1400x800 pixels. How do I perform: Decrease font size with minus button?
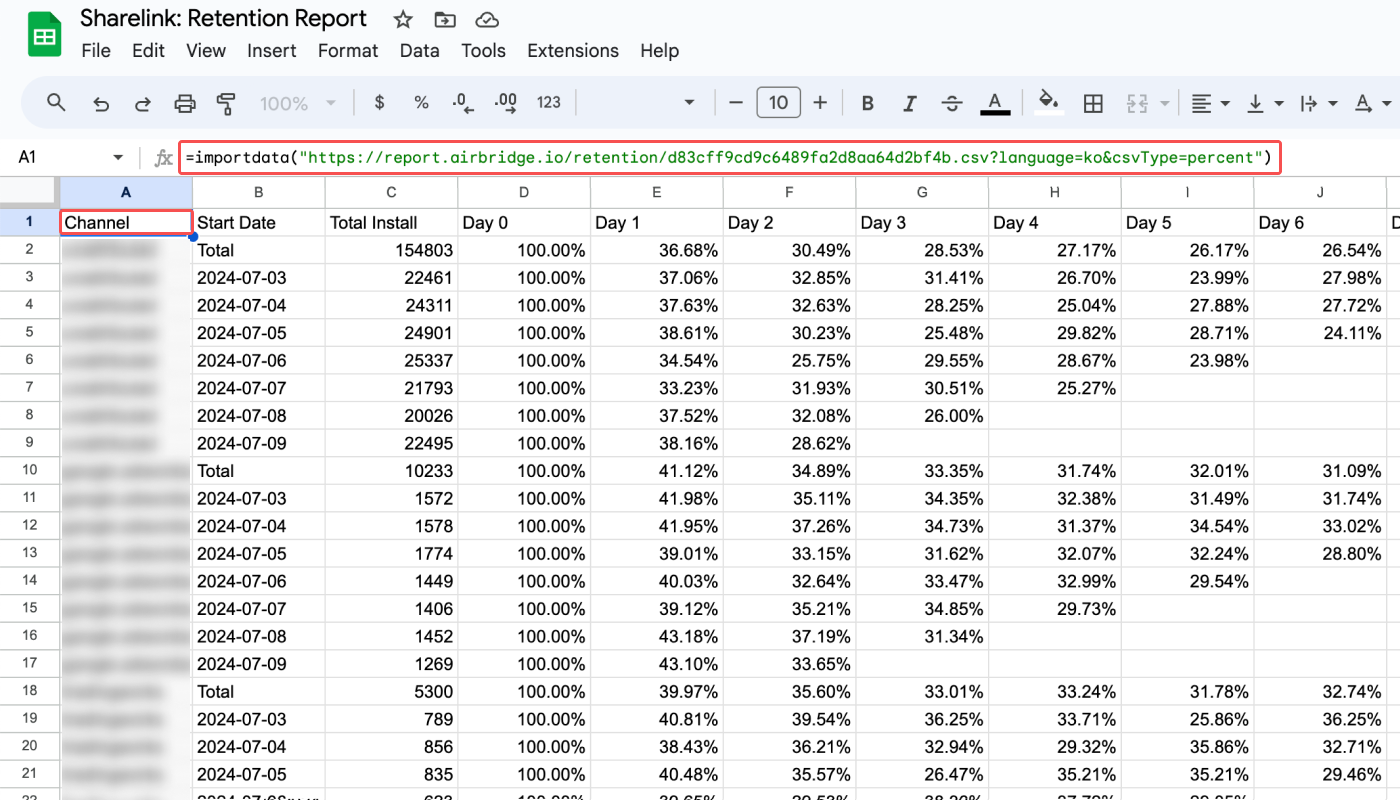(x=736, y=102)
